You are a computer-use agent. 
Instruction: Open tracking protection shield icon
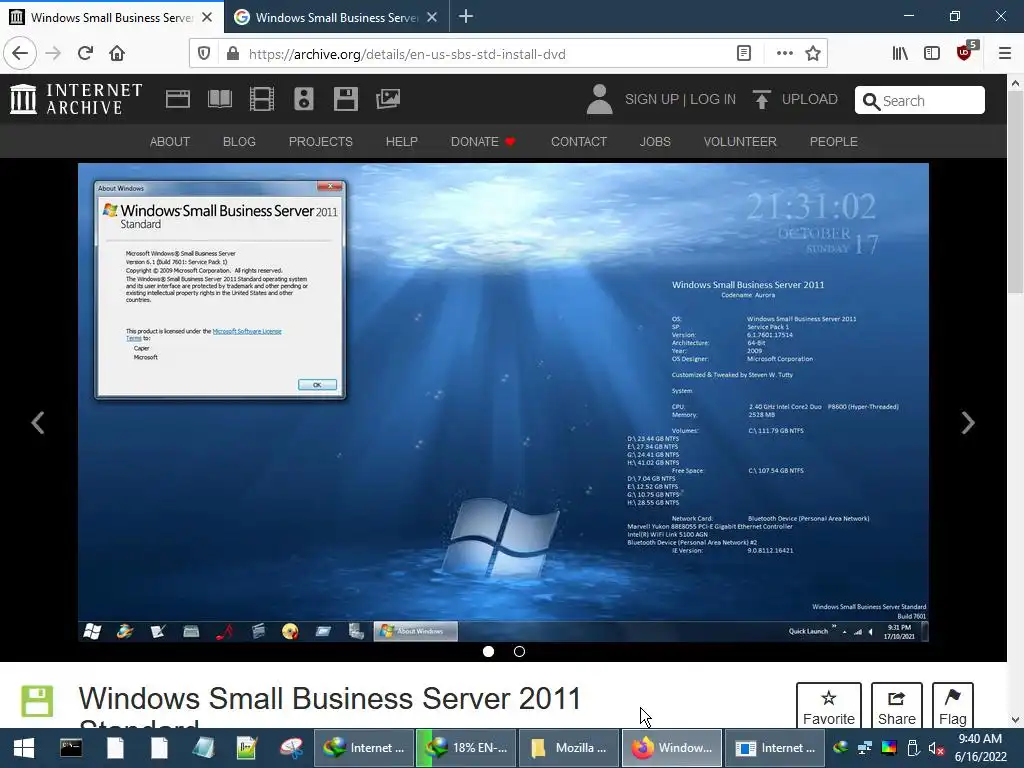click(x=204, y=54)
